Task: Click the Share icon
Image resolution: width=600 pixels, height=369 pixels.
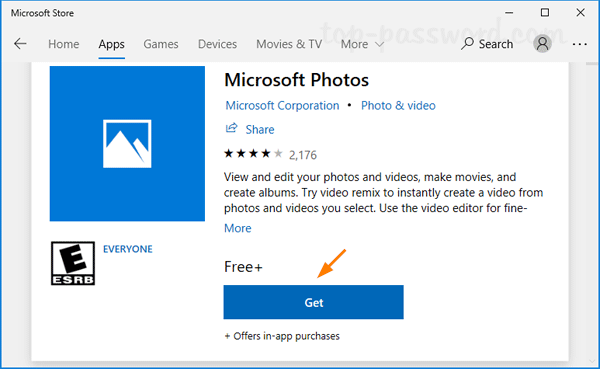Action: tap(231, 128)
